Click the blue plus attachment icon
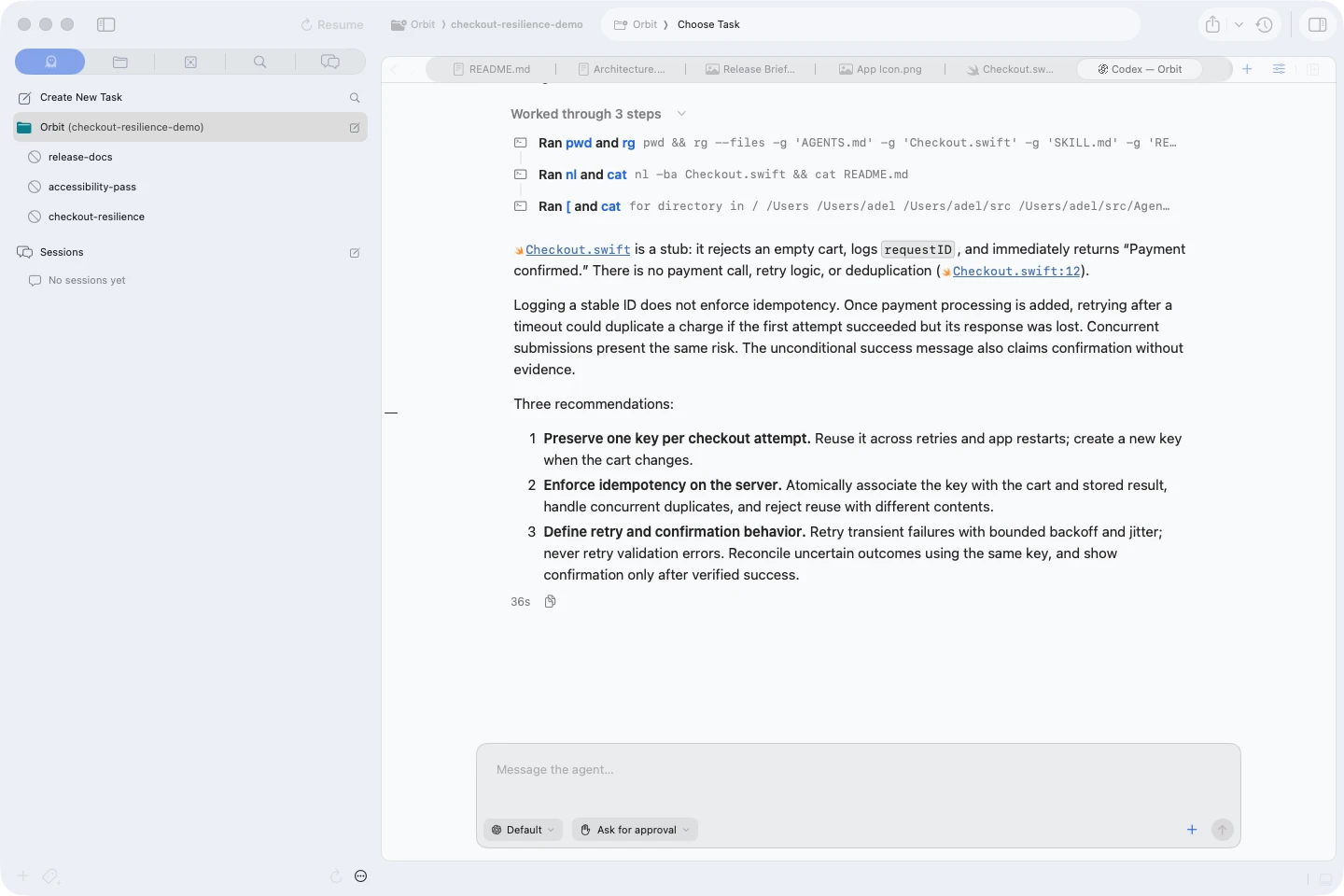 [x=1192, y=830]
